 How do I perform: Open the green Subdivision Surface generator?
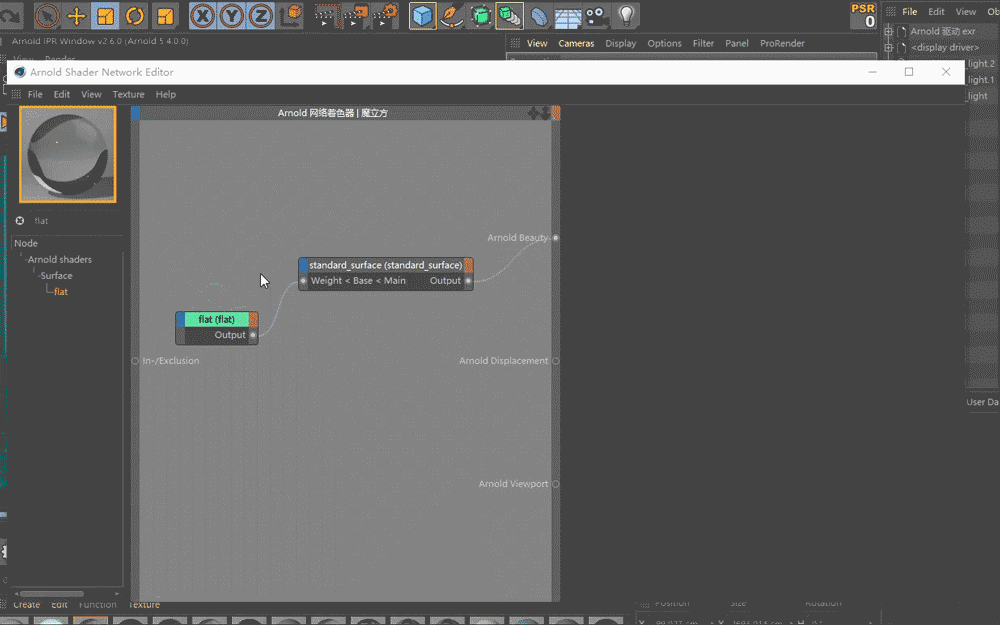pyautogui.click(x=480, y=15)
